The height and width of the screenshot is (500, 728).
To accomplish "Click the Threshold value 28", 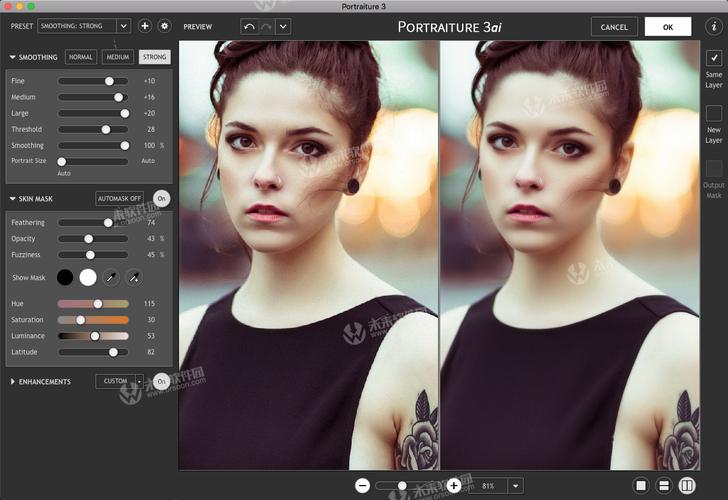I will (151, 129).
